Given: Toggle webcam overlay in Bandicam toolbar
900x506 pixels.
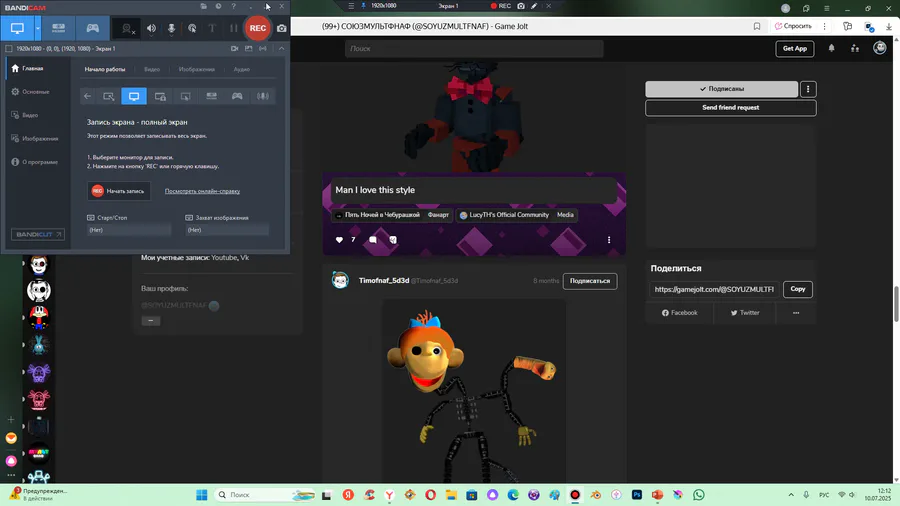Looking at the screenshot, I should (x=127, y=28).
